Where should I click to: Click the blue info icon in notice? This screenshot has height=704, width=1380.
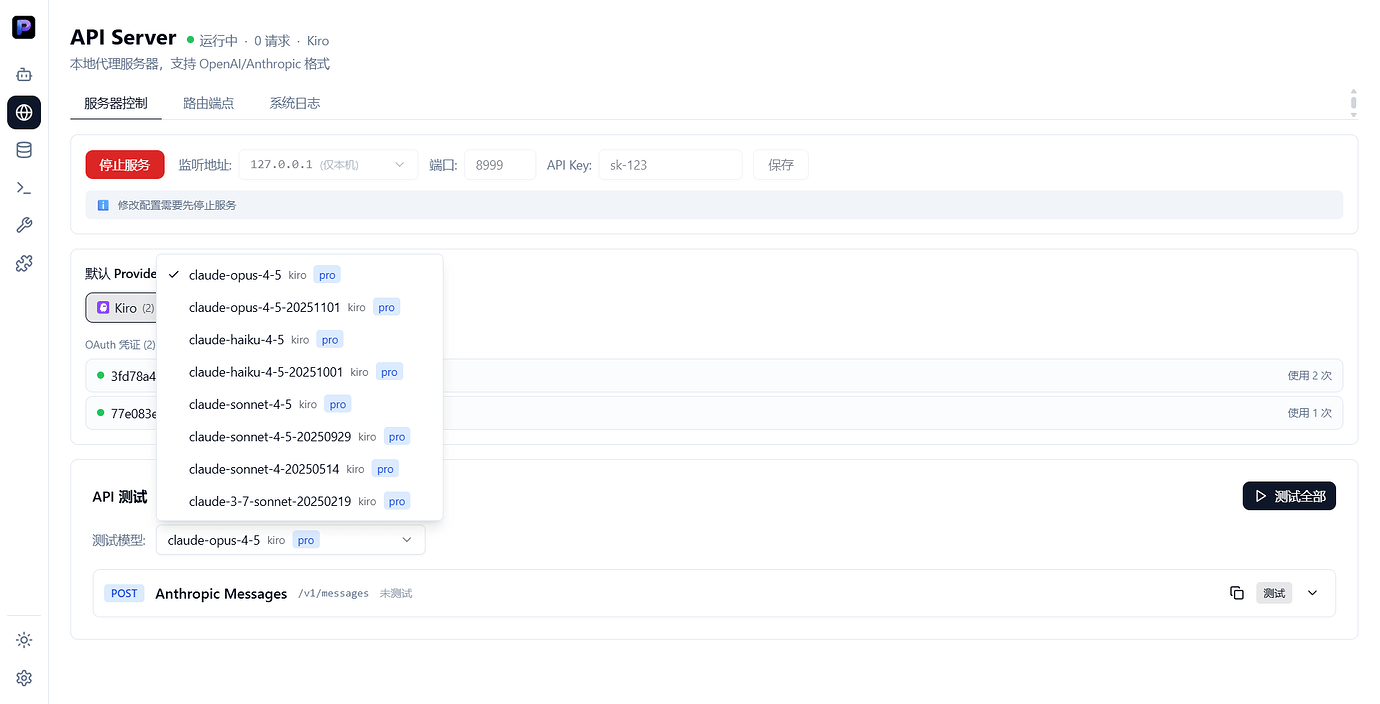(x=103, y=205)
